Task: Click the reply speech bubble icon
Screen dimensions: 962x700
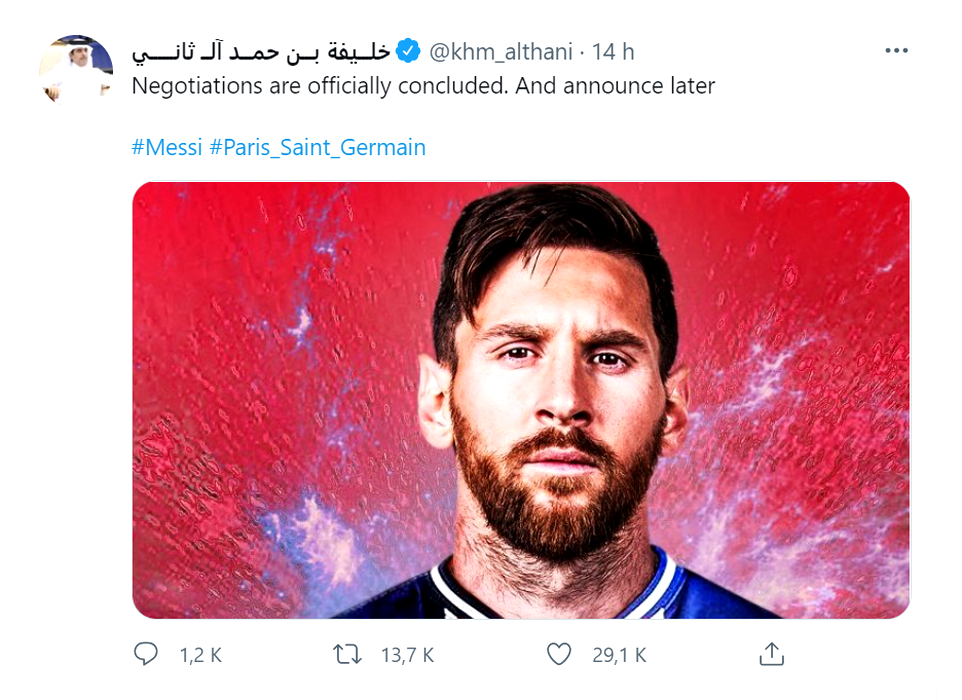Action: (x=146, y=655)
